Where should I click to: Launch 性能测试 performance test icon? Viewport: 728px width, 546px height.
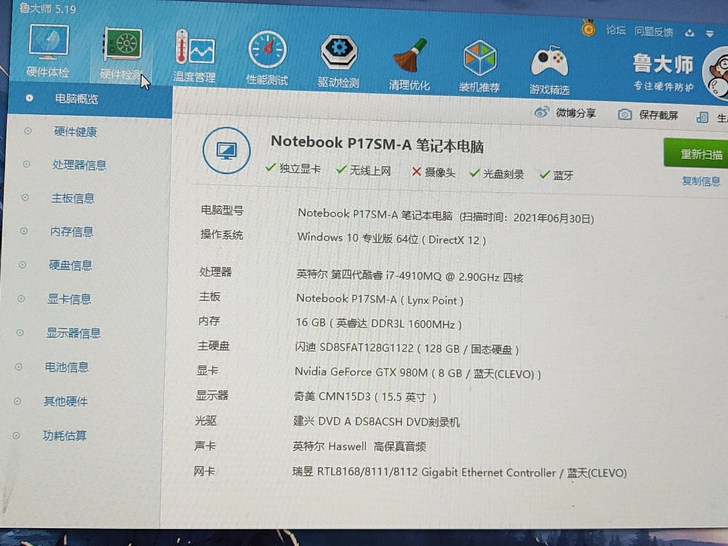coord(267,50)
